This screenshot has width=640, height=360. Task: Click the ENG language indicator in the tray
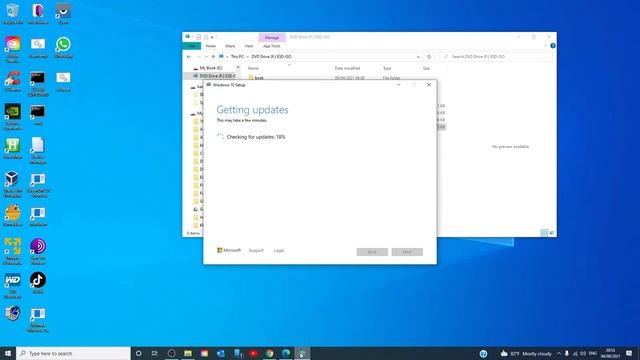click(593, 353)
